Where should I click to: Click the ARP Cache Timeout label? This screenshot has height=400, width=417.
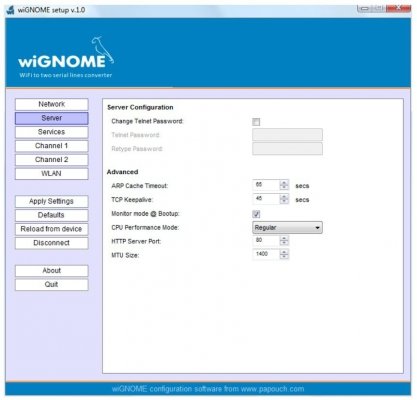tap(140, 186)
